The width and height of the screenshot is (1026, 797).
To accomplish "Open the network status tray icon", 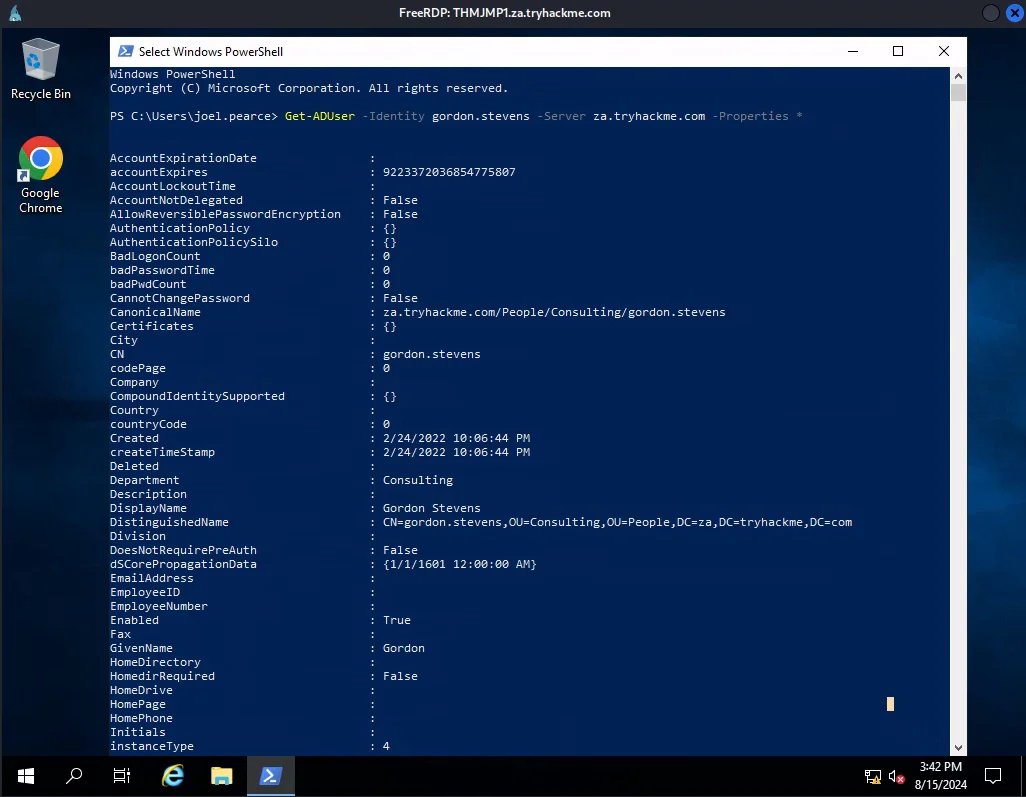I will [873, 777].
